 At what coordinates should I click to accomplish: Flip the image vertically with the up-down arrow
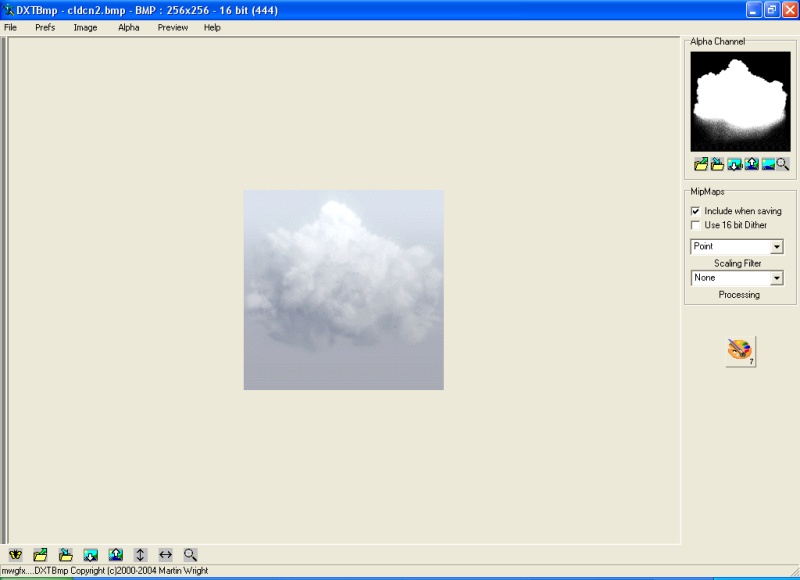(x=140, y=554)
